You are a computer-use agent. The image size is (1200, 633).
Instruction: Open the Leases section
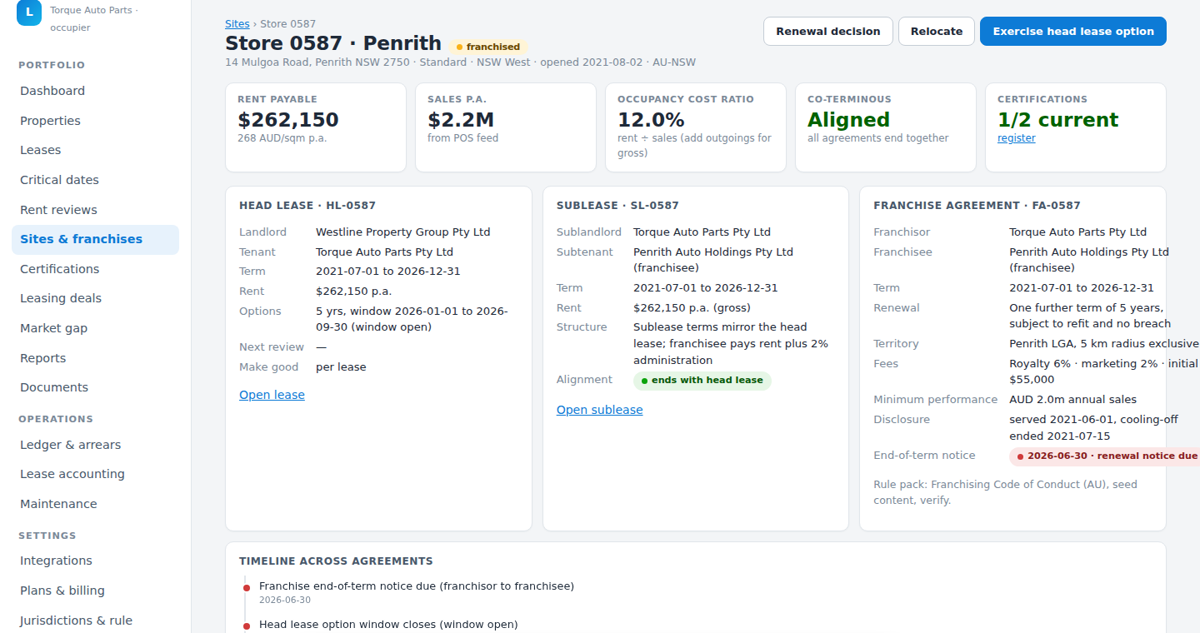coord(95,150)
